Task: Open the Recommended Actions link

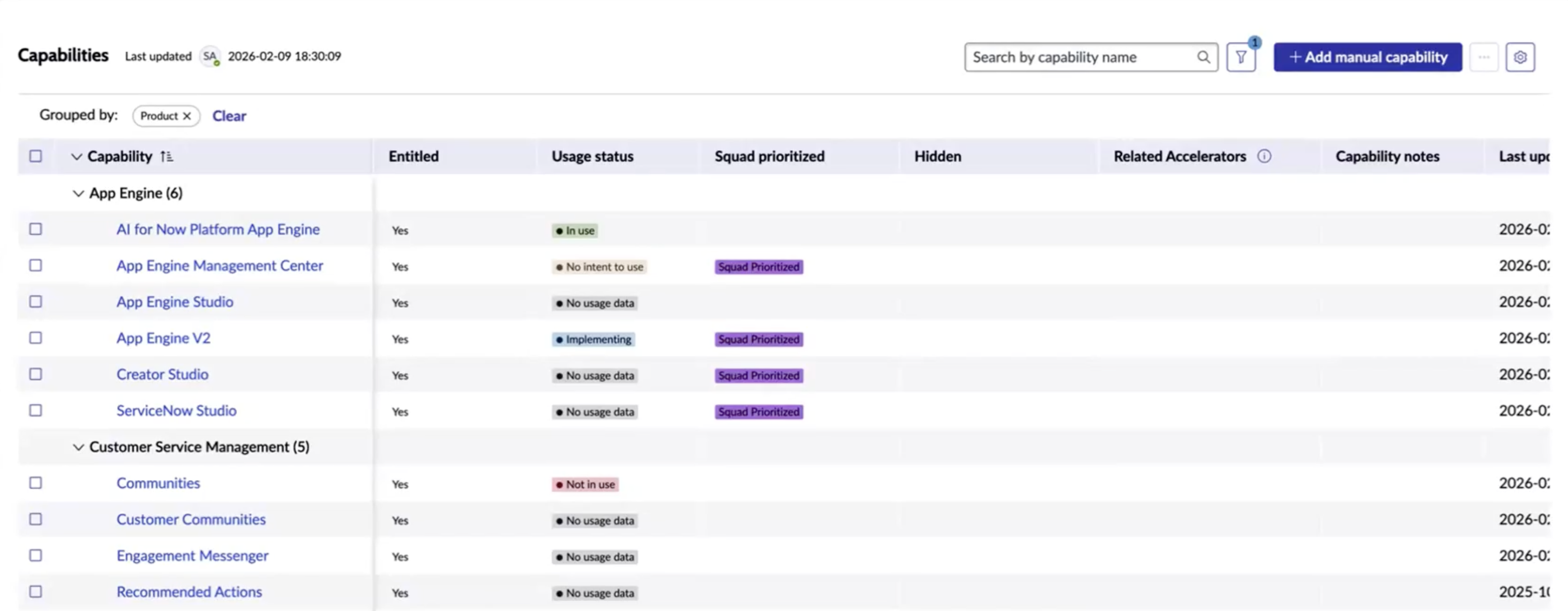Action: click(189, 592)
